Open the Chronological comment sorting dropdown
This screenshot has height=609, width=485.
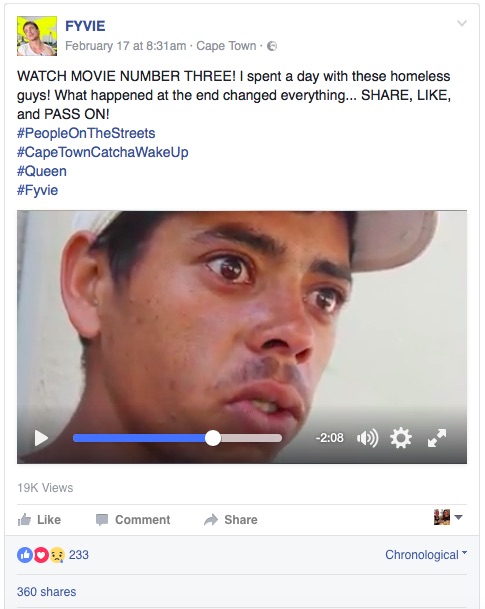point(426,555)
